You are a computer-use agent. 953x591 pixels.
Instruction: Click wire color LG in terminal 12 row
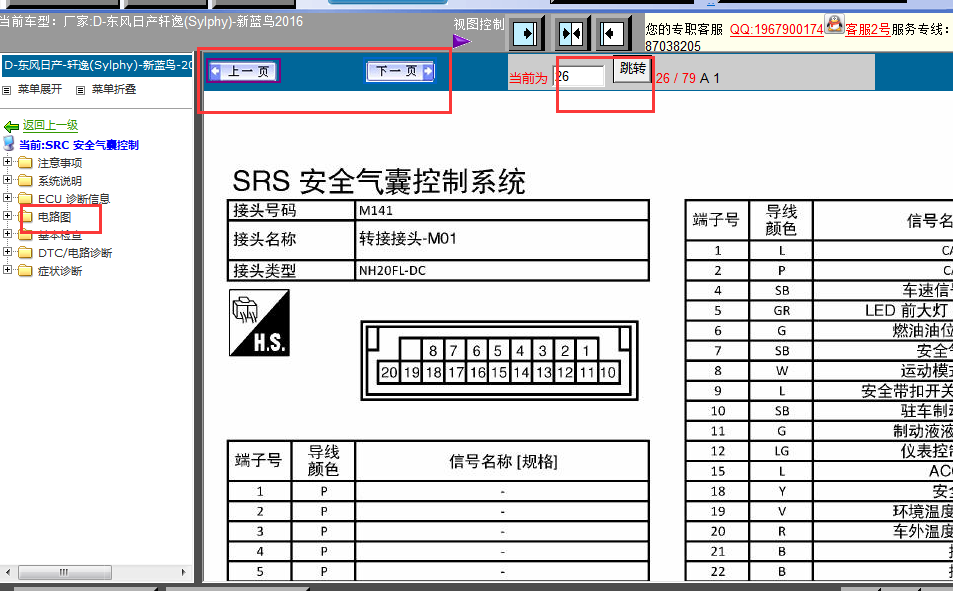tap(782, 451)
